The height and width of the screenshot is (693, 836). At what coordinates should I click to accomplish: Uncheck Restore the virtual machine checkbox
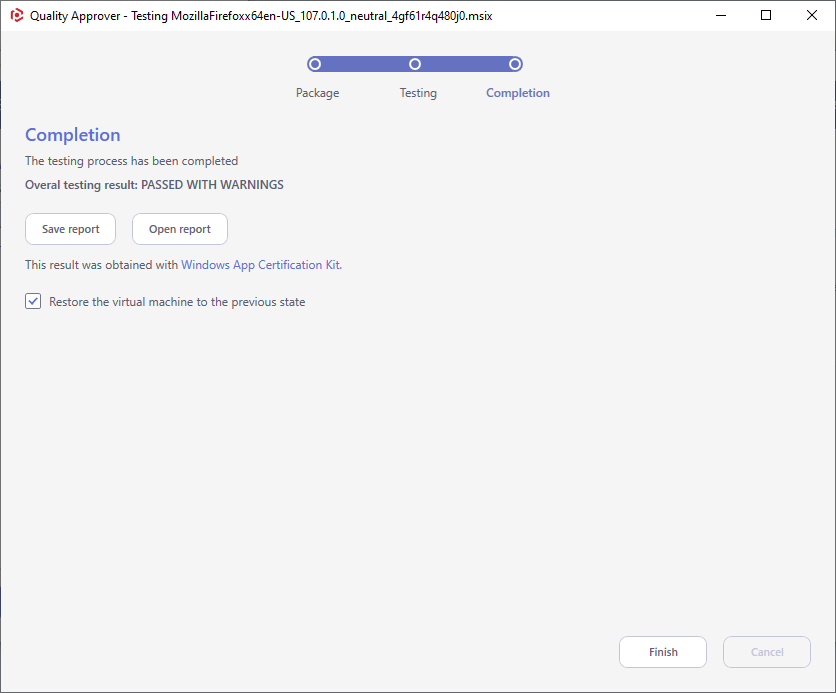(x=33, y=301)
